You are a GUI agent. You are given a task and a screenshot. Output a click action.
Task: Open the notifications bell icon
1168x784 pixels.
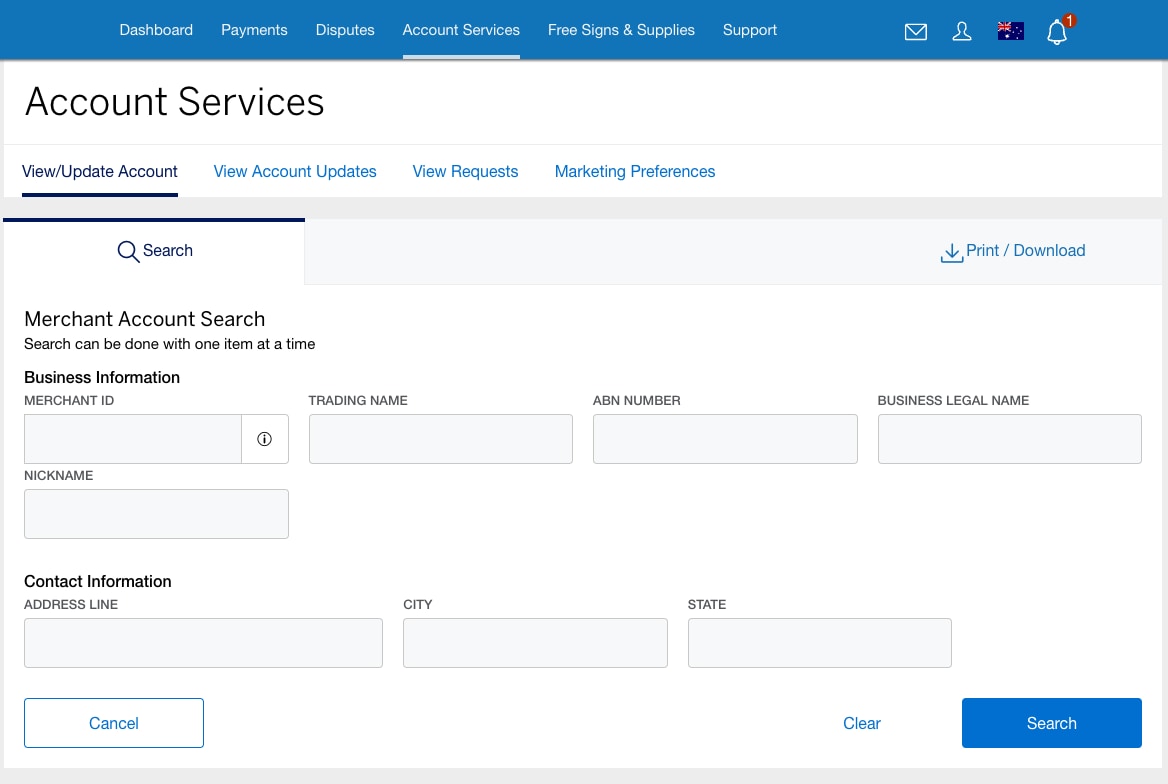point(1057,32)
